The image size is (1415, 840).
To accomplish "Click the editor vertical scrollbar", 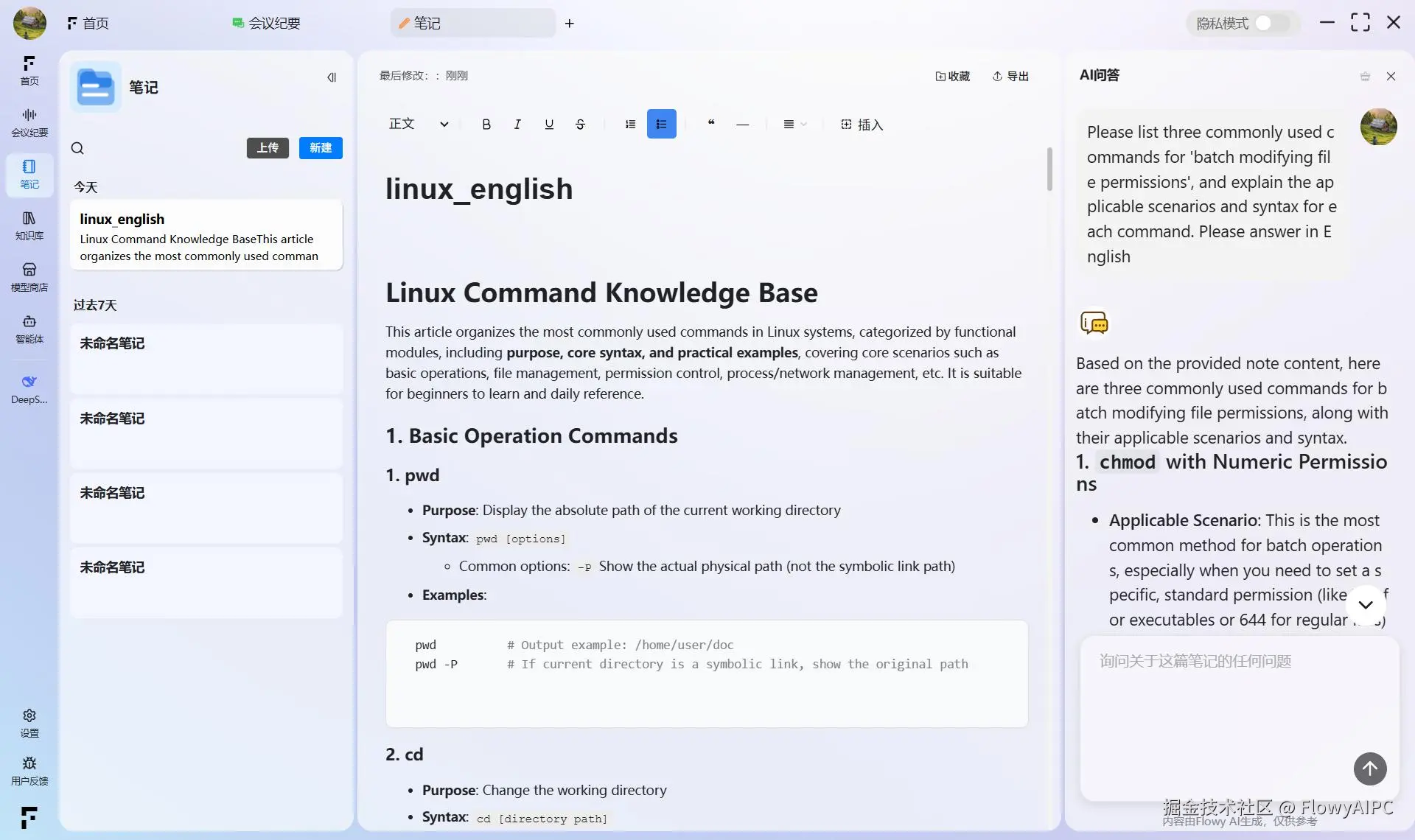I will (x=1049, y=169).
